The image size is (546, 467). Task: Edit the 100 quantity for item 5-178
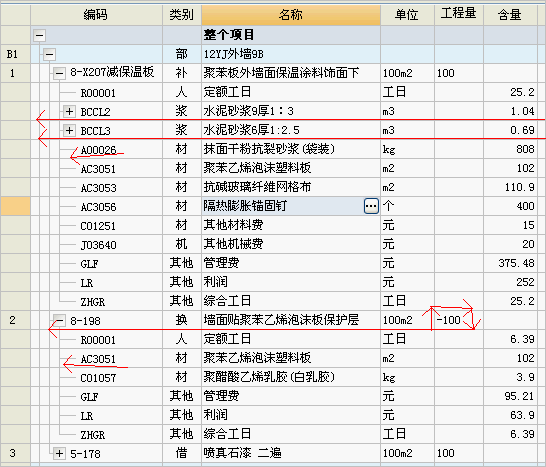pyautogui.click(x=459, y=453)
